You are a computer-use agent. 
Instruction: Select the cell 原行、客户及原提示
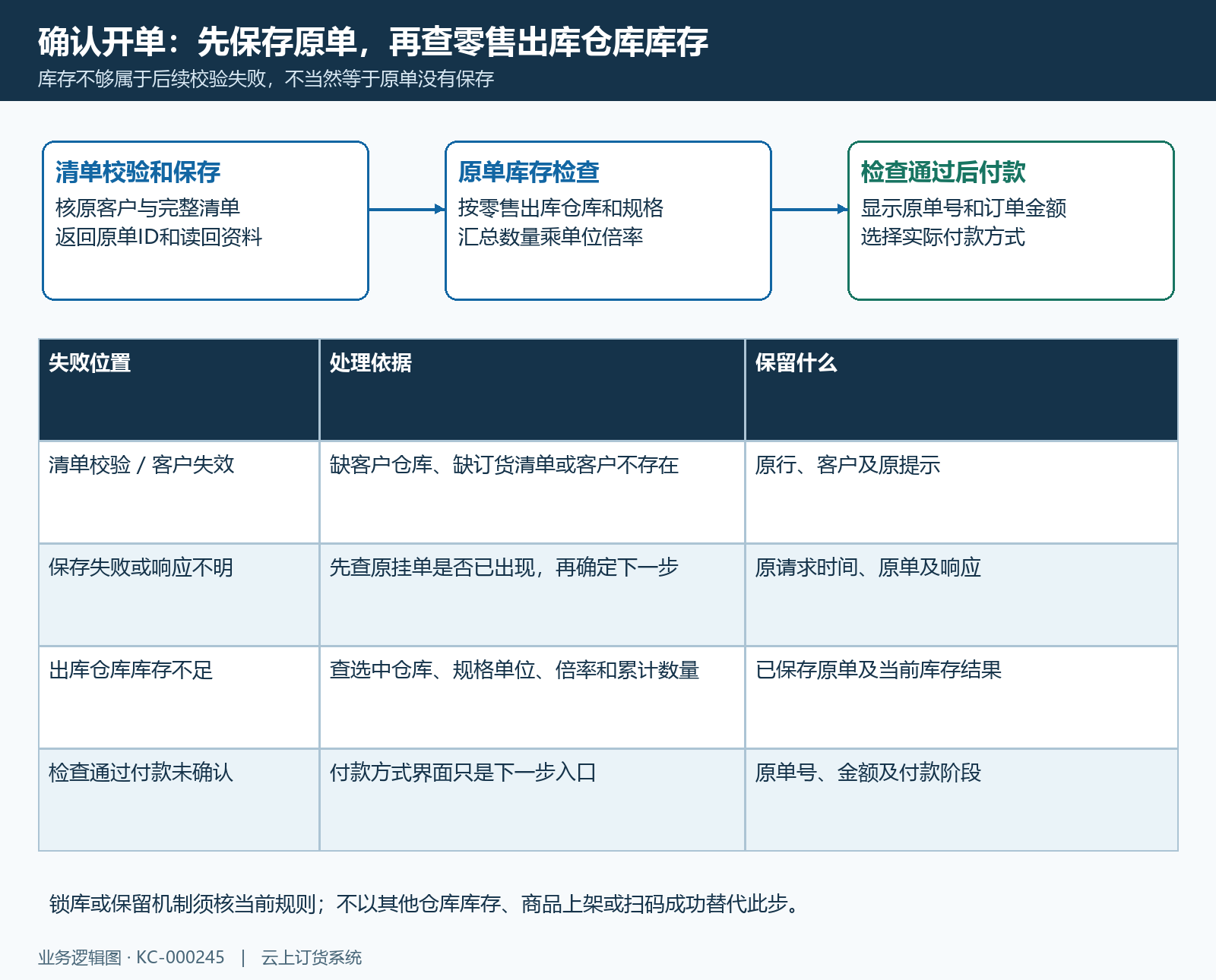[x=961, y=492]
